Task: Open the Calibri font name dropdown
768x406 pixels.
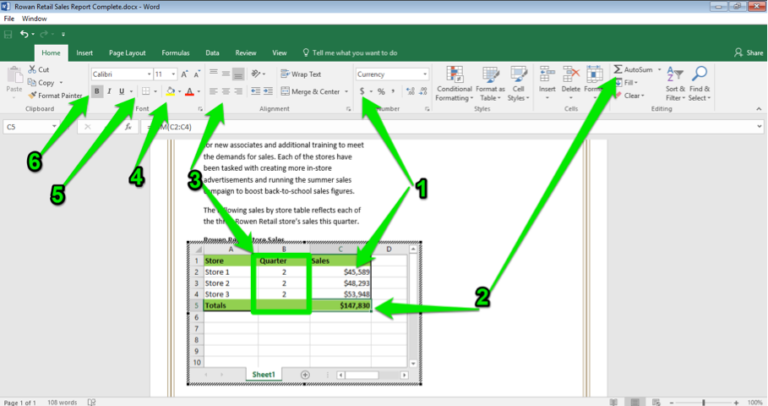Action: (x=149, y=74)
